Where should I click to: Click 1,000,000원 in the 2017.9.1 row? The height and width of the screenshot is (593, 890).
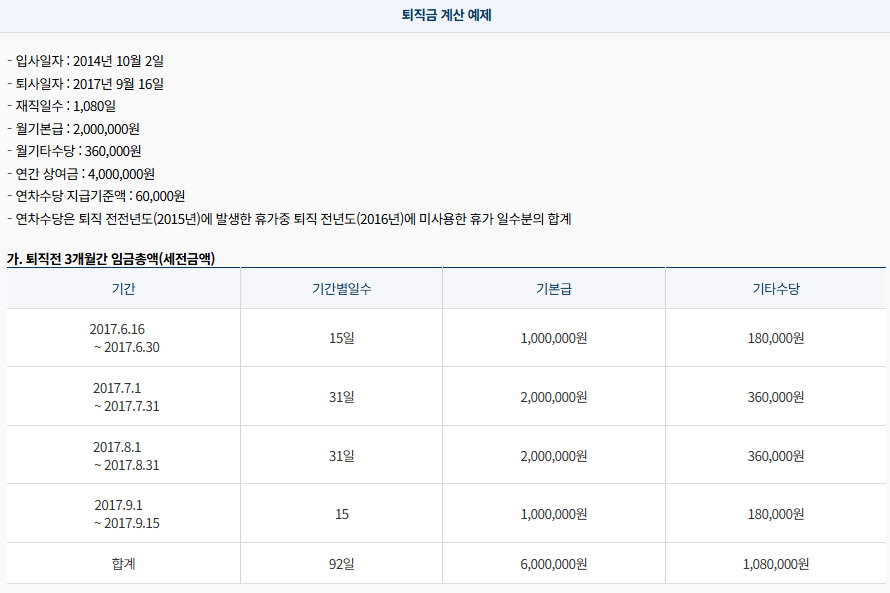[553, 514]
